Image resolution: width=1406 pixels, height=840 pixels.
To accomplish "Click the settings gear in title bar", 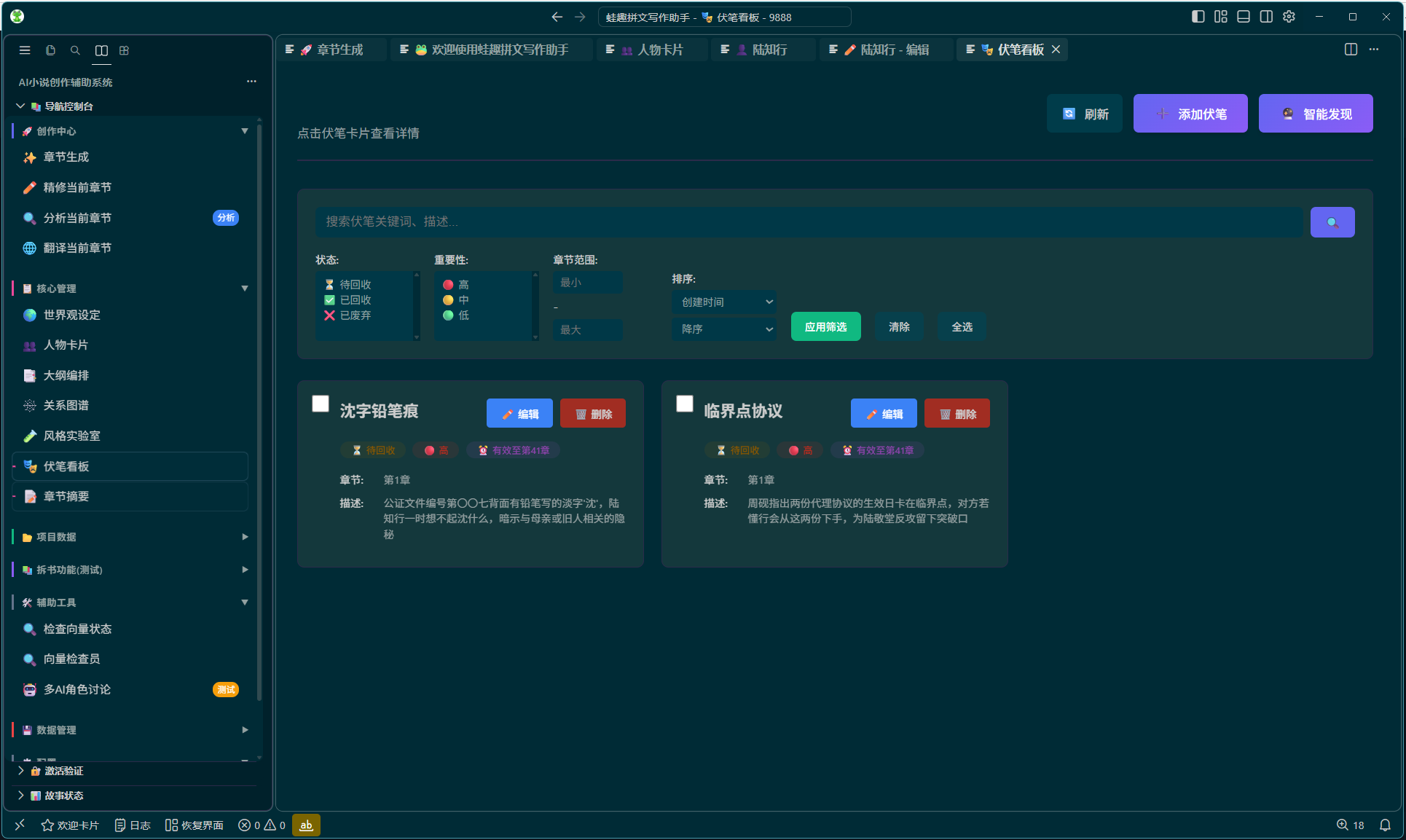I will click(1289, 17).
